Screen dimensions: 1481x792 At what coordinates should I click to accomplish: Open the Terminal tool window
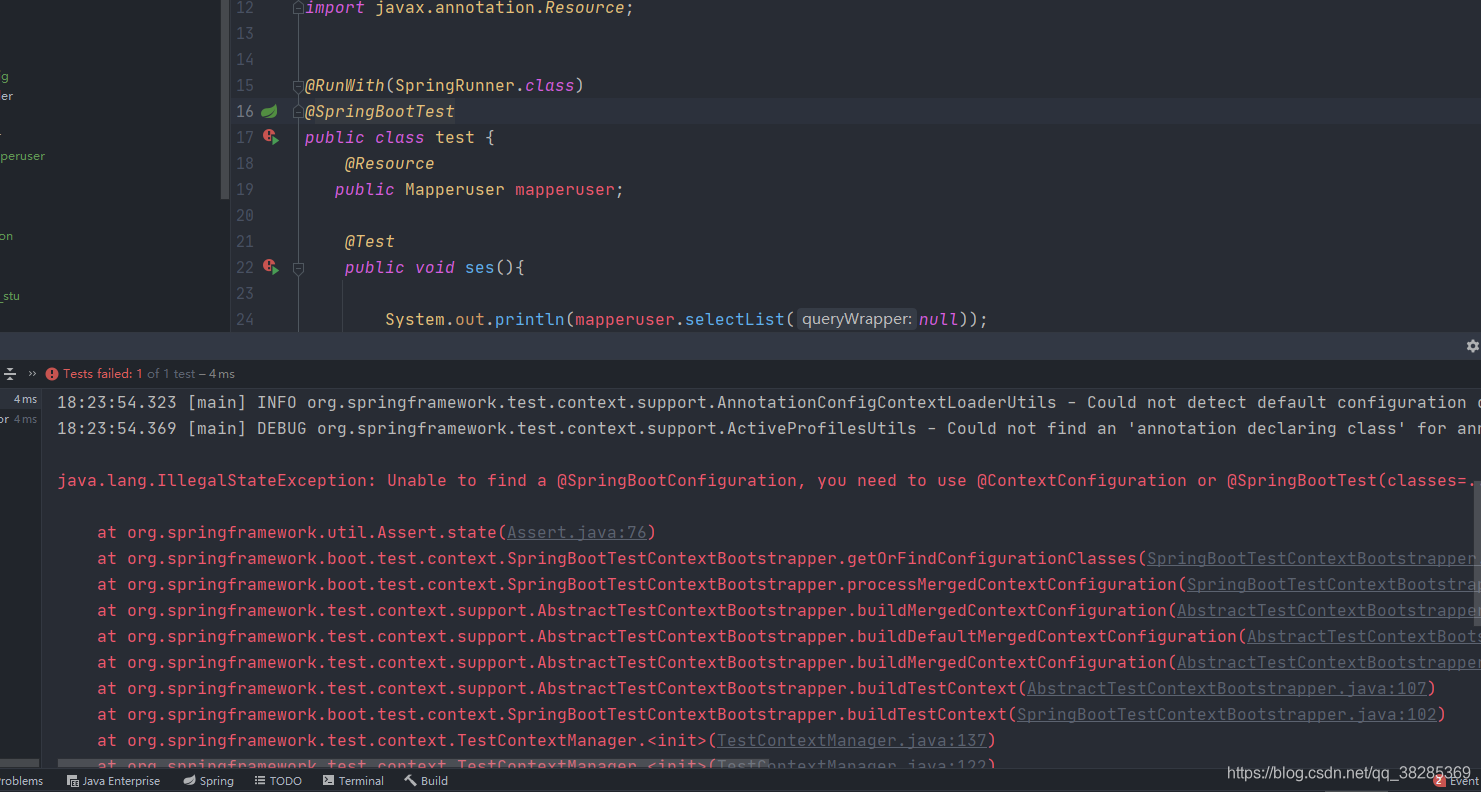[x=353, y=781]
